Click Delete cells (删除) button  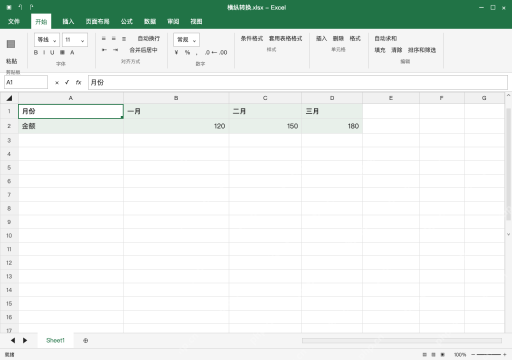click(338, 39)
